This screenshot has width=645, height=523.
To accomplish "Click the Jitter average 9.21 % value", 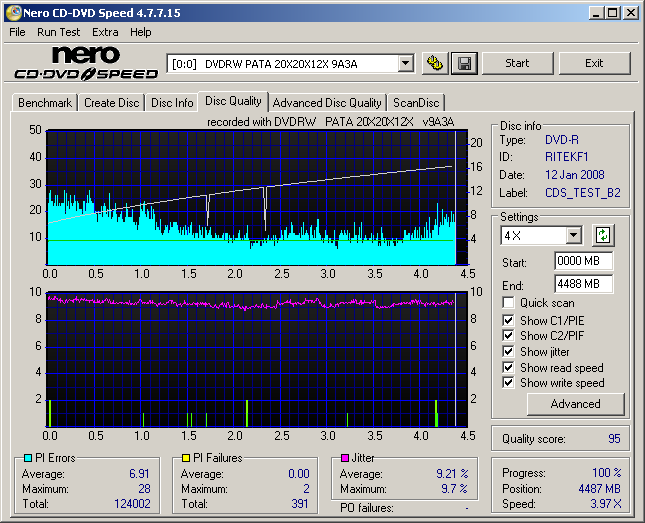I will 452,474.
